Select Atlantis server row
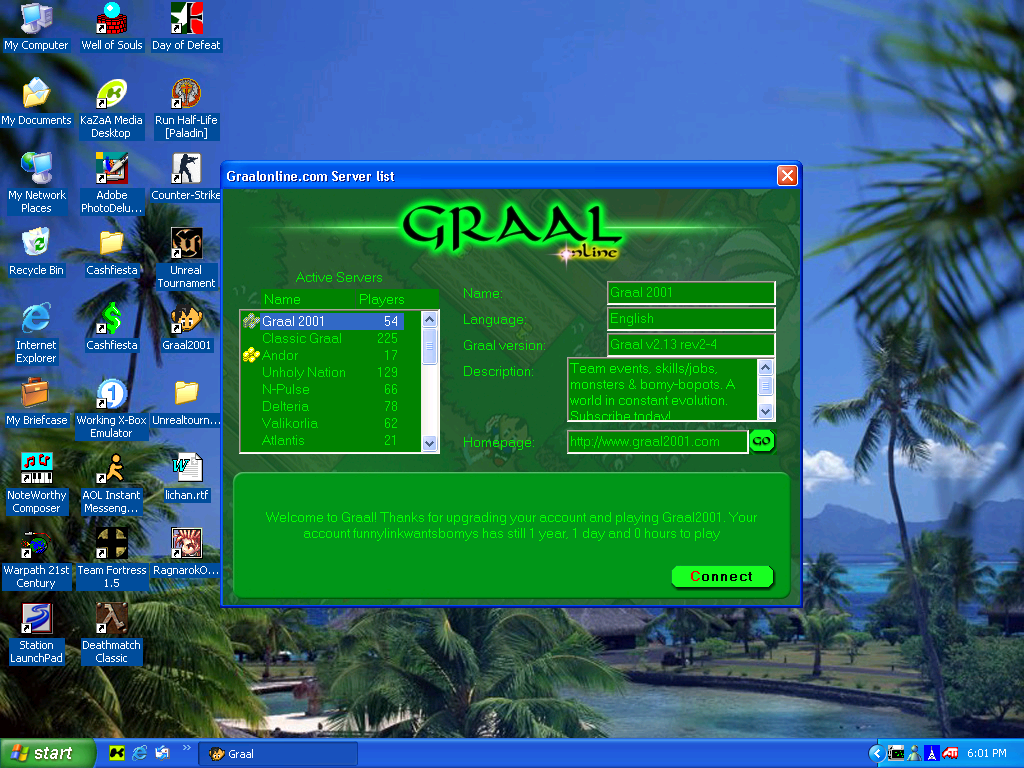 click(x=323, y=440)
